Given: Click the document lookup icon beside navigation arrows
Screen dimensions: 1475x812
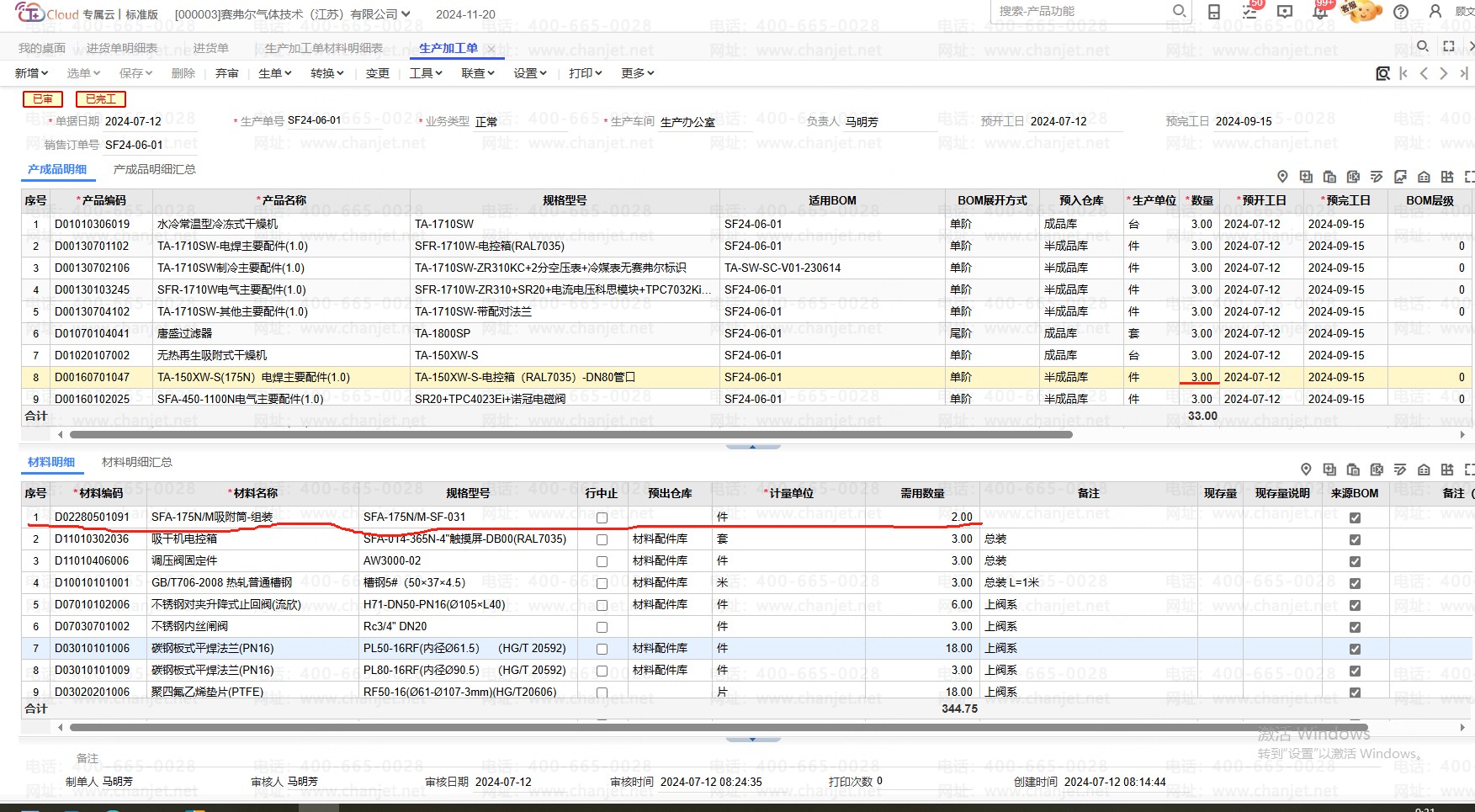Looking at the screenshot, I should click(x=1382, y=73).
